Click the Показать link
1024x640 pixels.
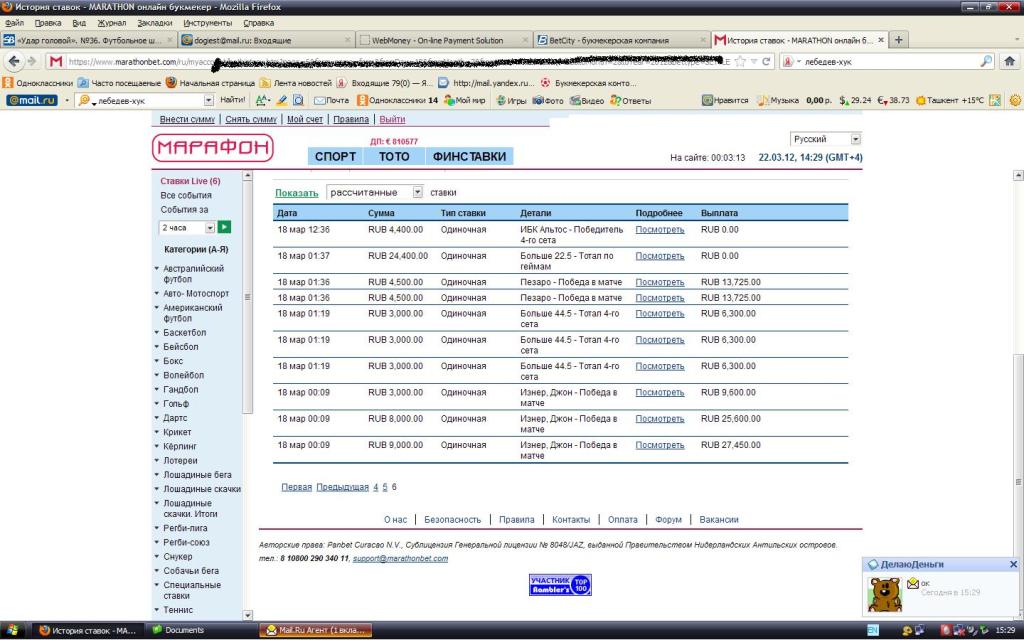296,193
